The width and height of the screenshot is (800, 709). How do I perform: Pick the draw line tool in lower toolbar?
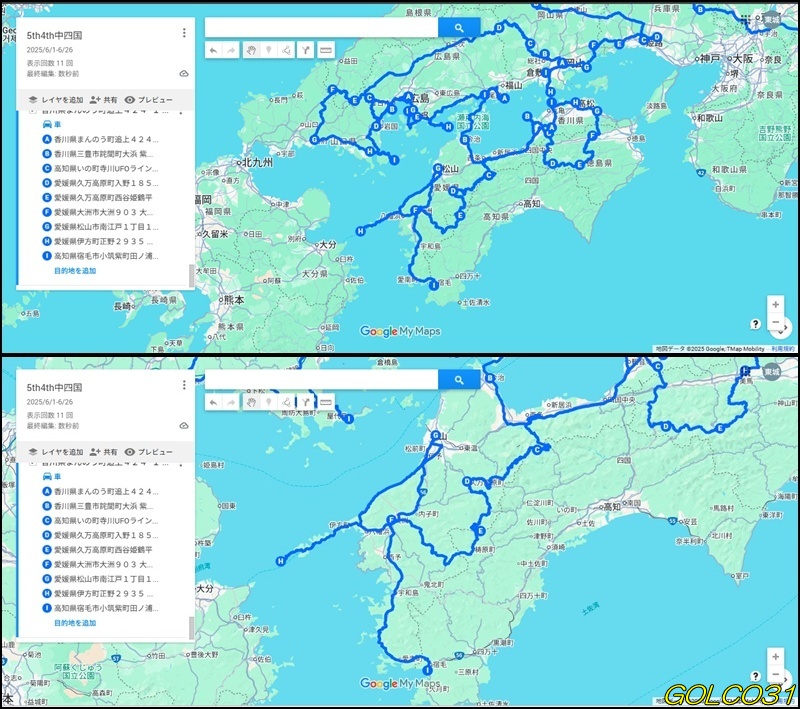(x=286, y=402)
